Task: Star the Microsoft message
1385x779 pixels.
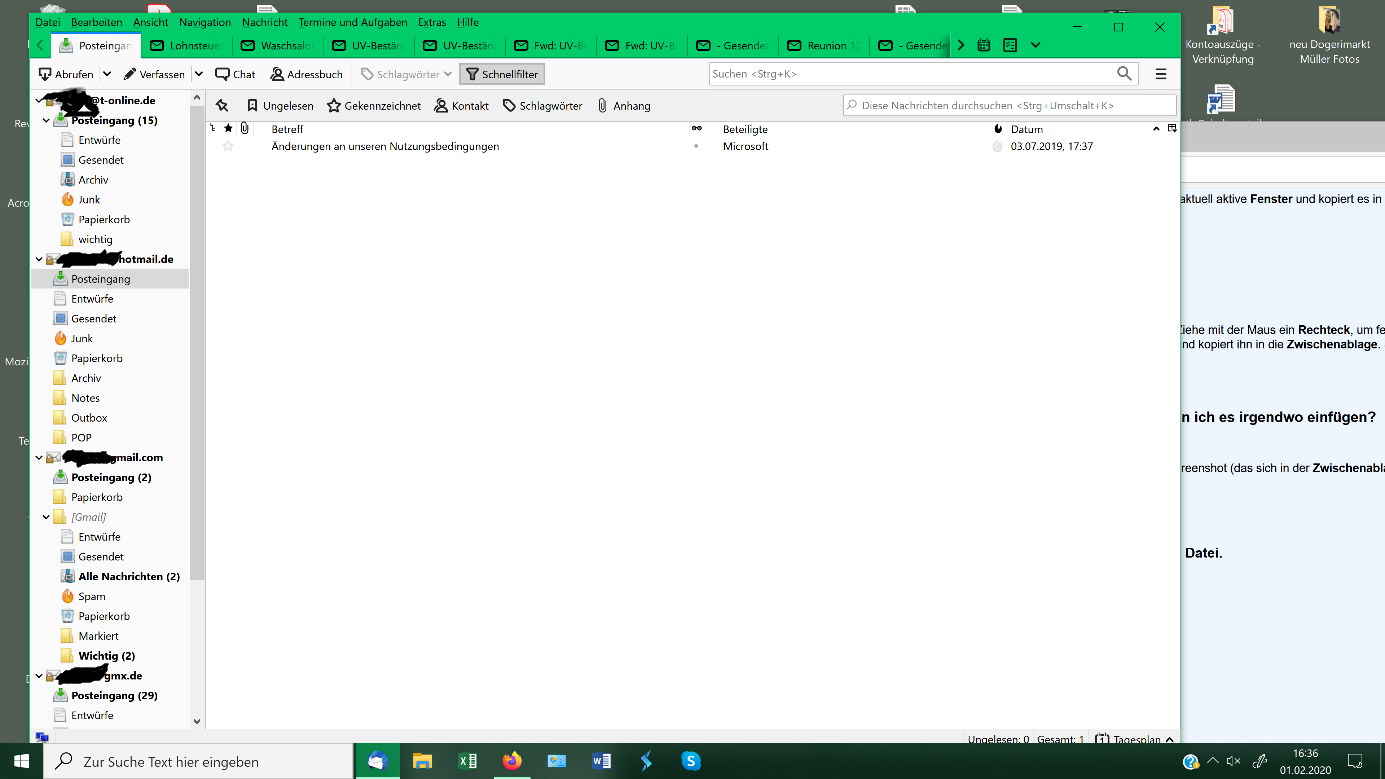Action: point(228,146)
